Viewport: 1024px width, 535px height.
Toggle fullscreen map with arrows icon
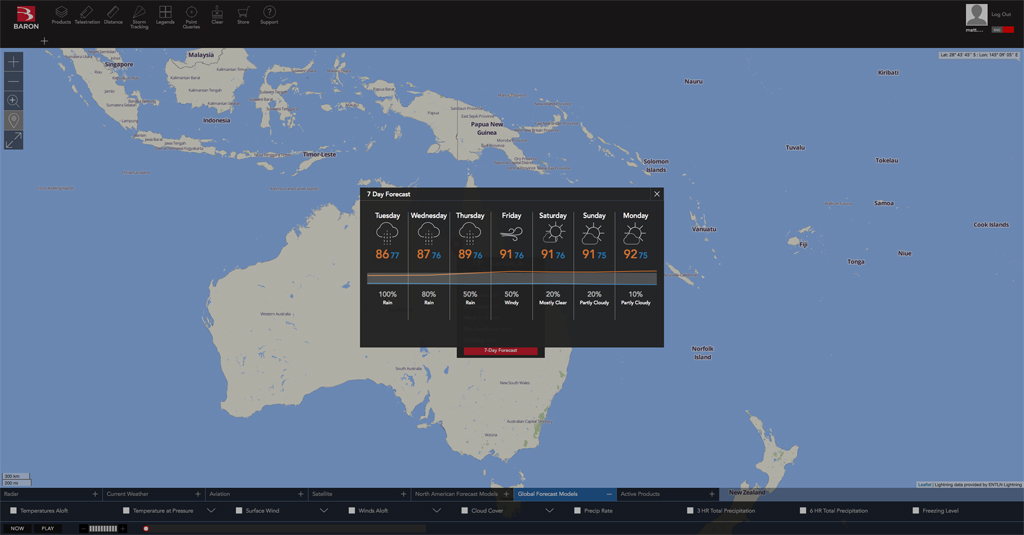(13, 140)
